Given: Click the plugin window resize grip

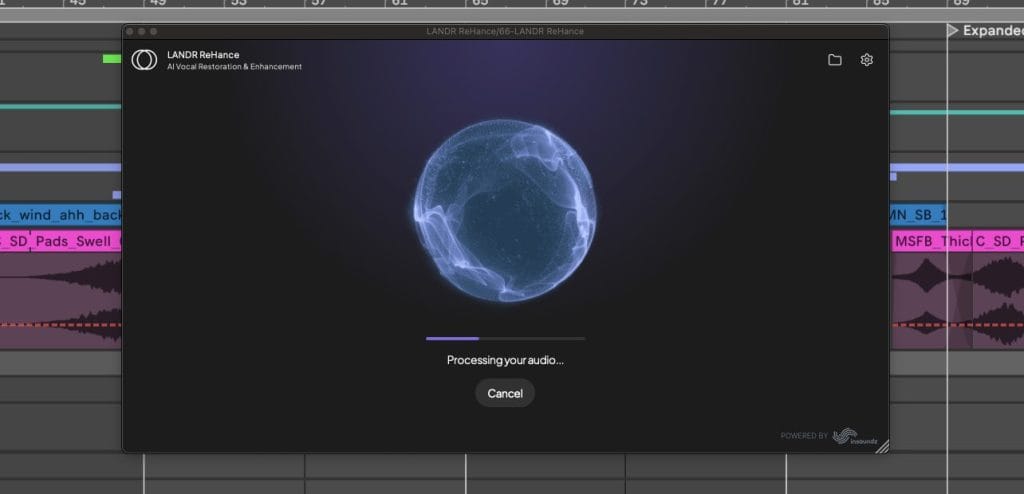Looking at the screenshot, I should 881,446.
